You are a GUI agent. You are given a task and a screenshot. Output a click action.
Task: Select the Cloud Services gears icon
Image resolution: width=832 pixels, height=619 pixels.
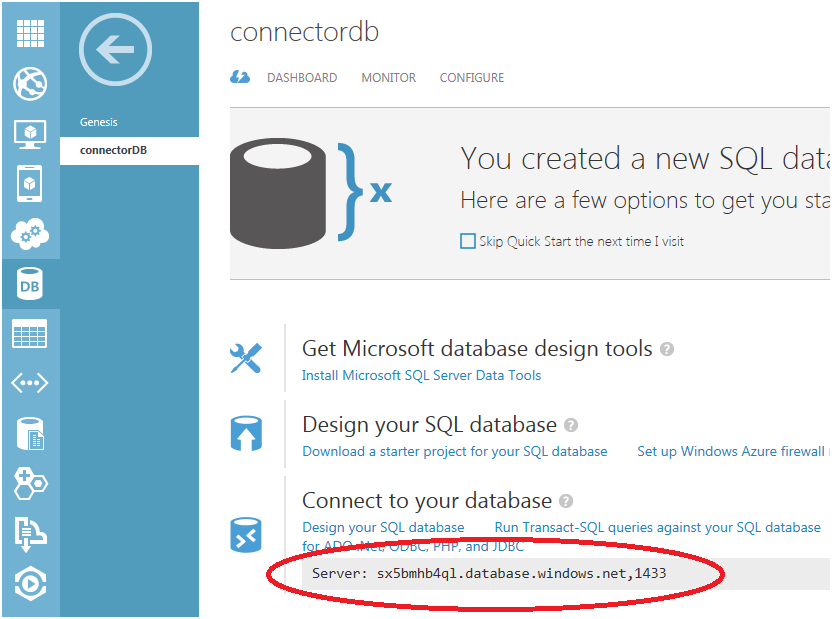click(x=30, y=233)
